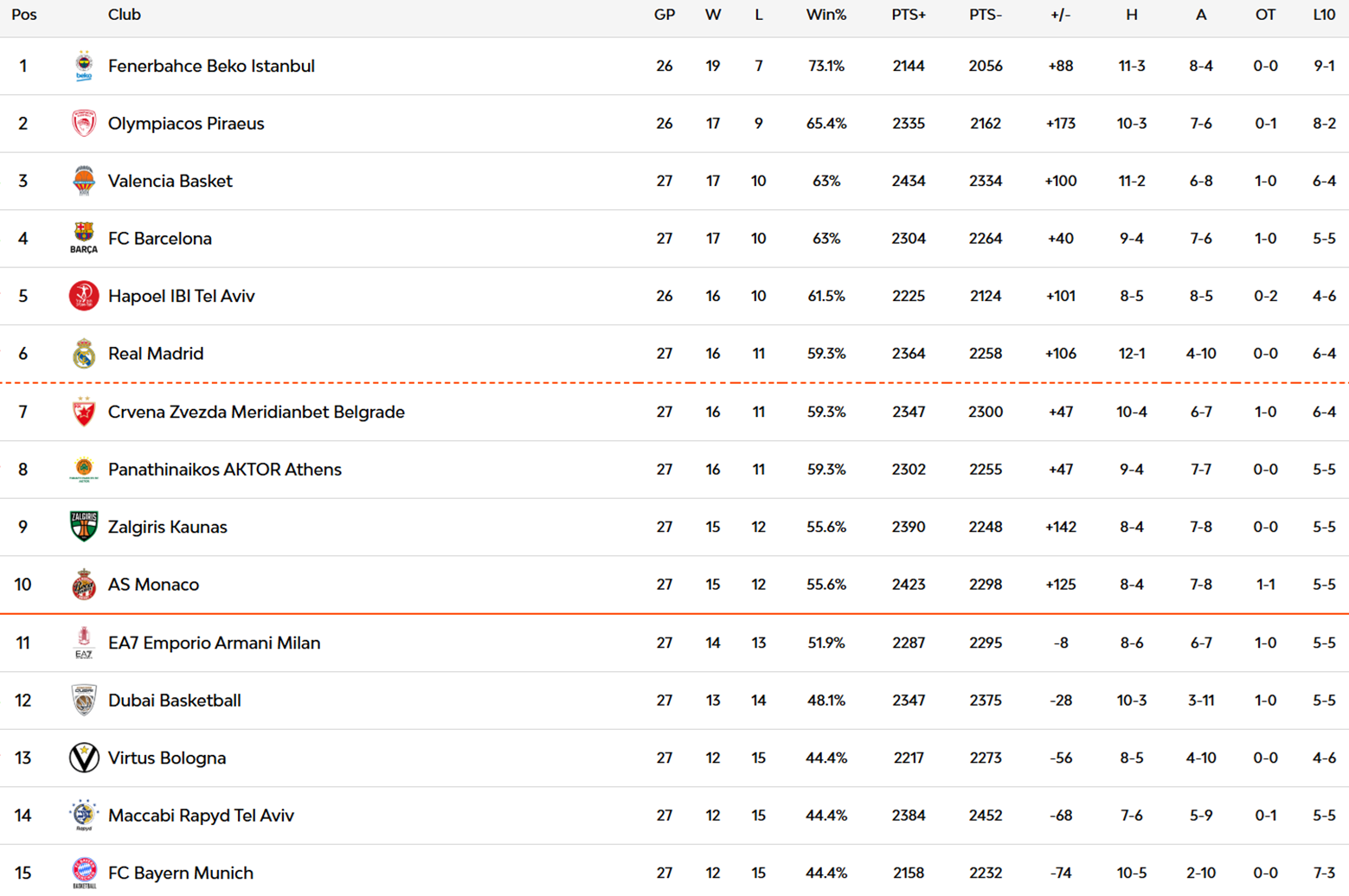Click the GP column header
The image size is (1349, 896).
(x=664, y=15)
